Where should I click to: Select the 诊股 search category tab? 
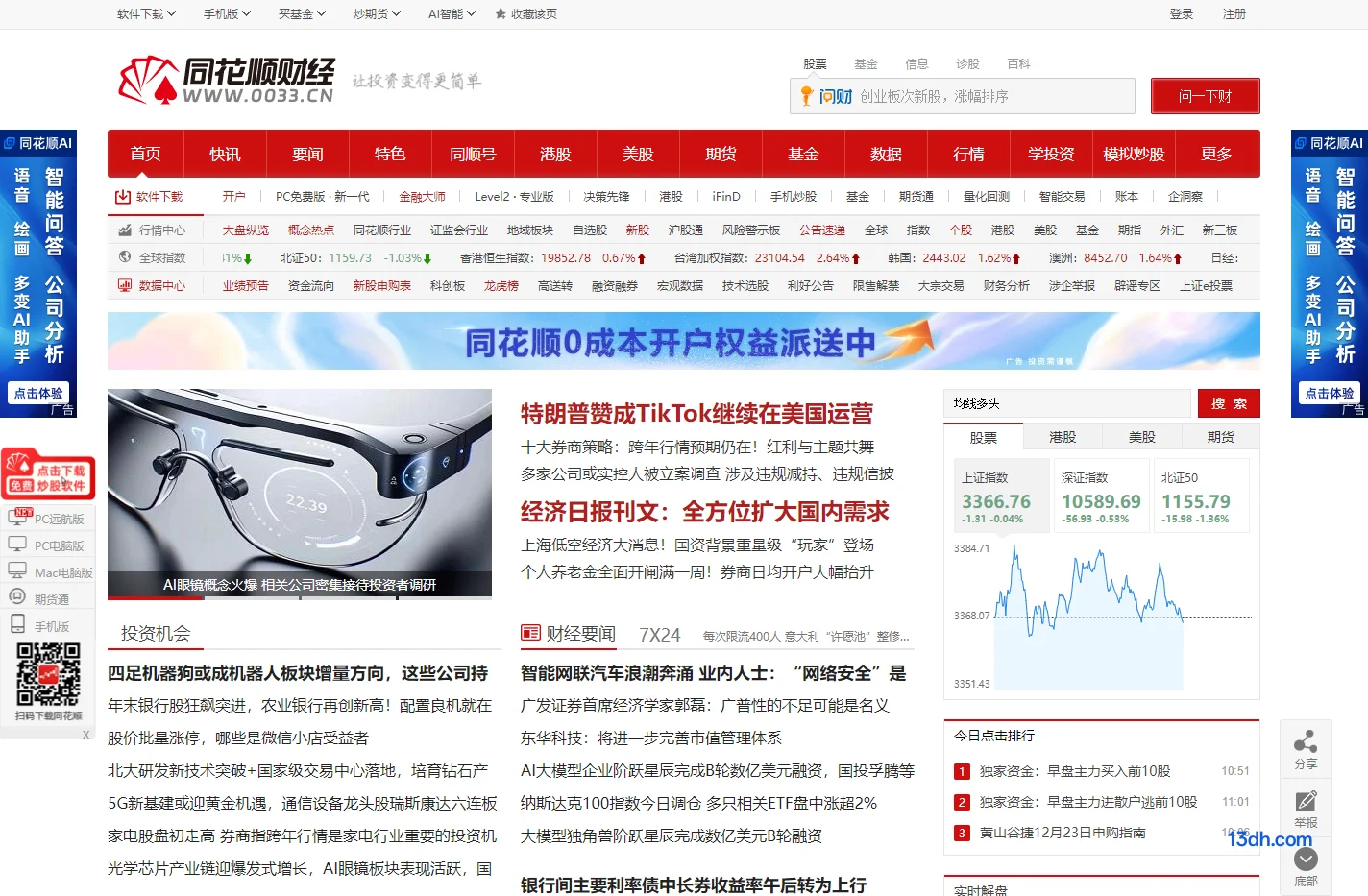[x=967, y=63]
